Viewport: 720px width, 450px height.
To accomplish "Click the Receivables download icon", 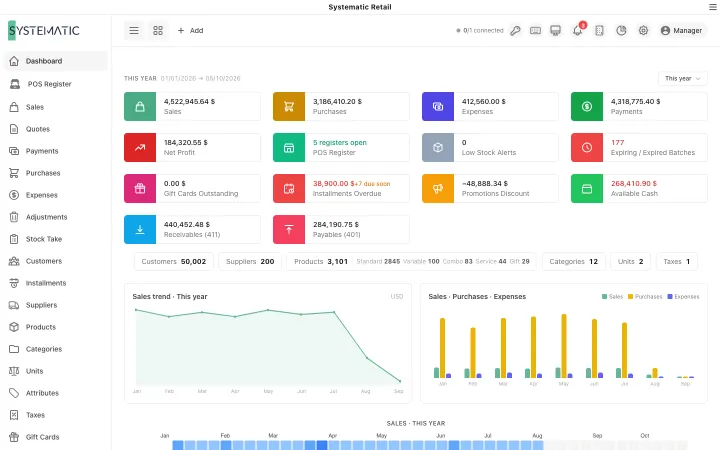I will click(x=140, y=230).
